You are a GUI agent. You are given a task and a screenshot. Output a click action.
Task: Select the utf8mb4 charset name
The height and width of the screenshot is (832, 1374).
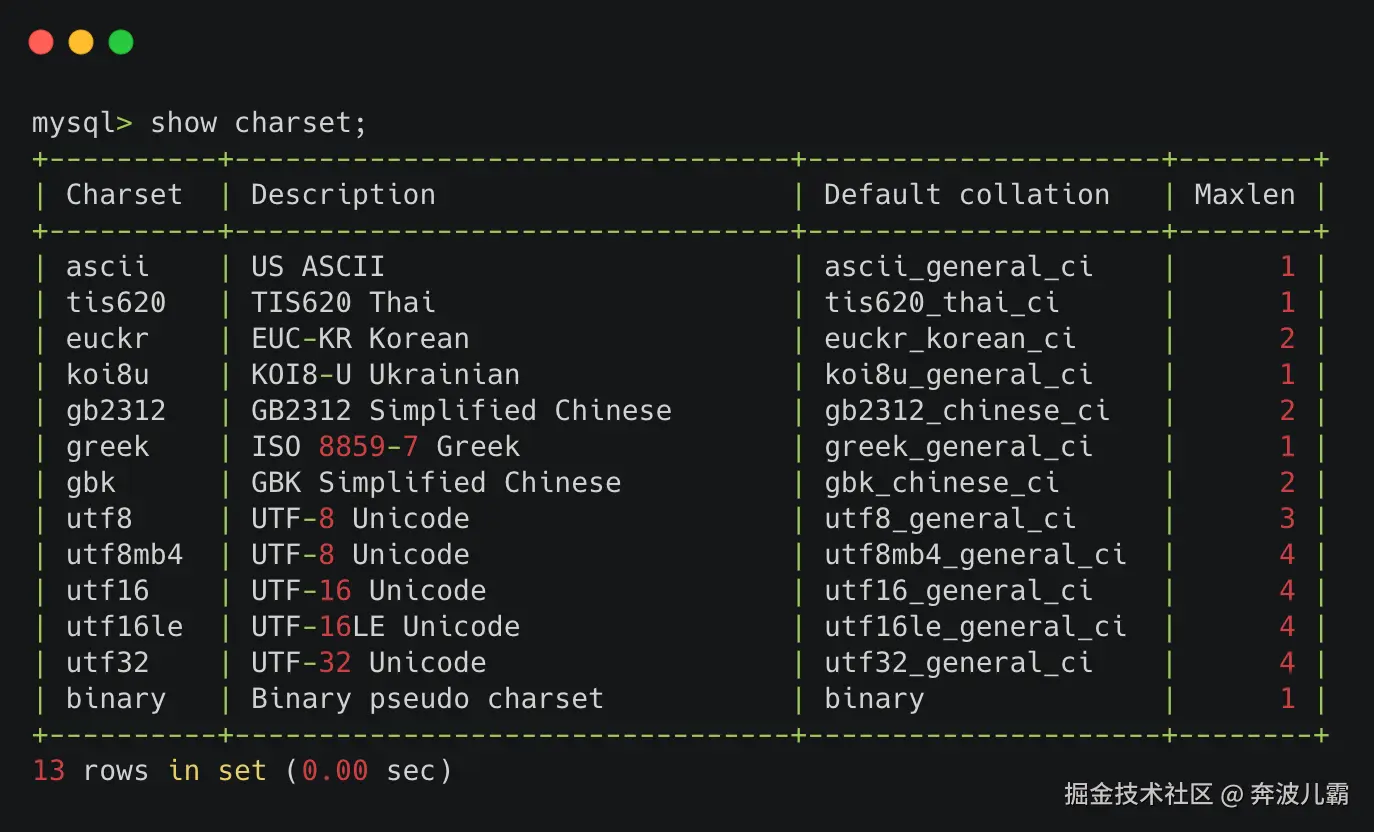coord(124,555)
